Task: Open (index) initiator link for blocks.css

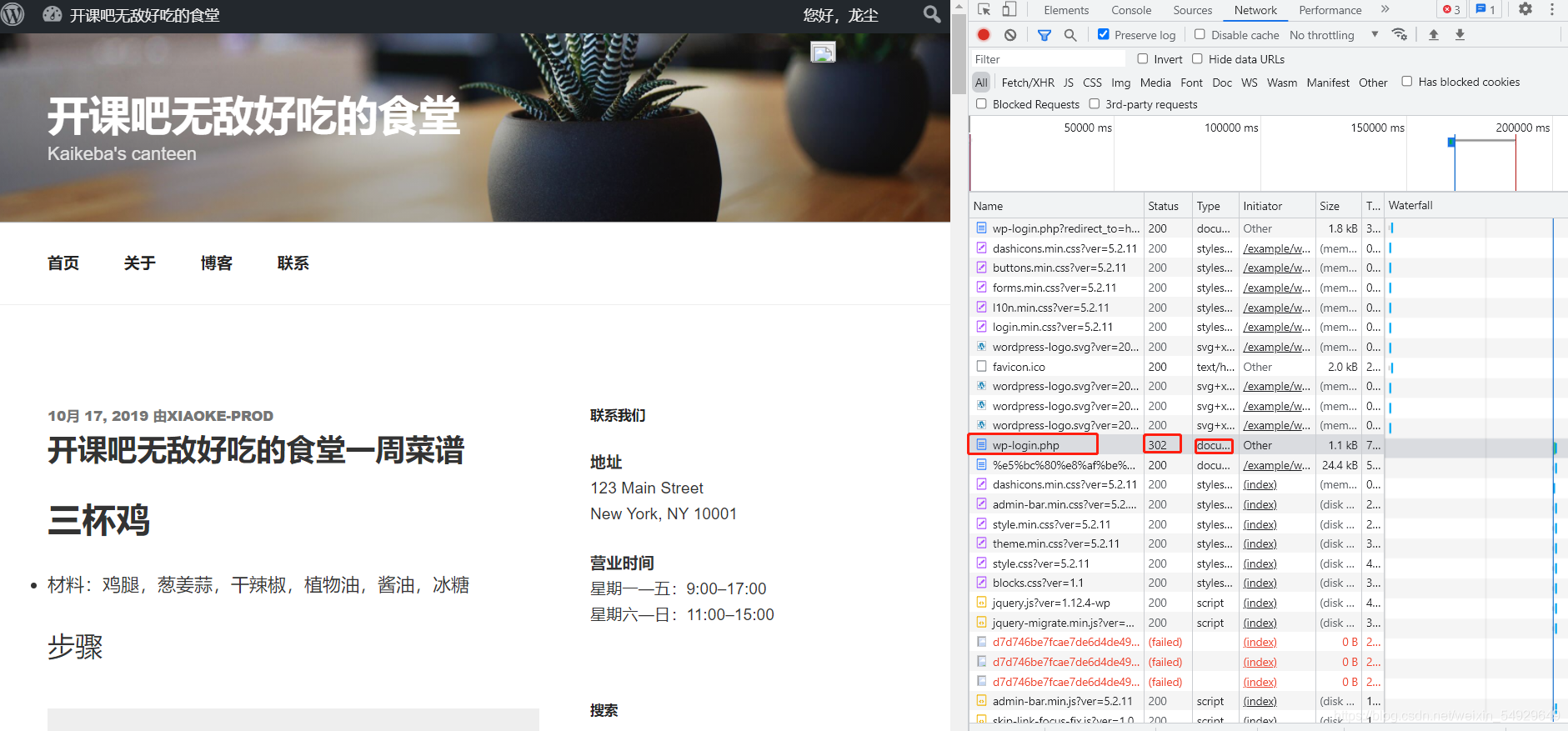Action: pyautogui.click(x=1260, y=583)
